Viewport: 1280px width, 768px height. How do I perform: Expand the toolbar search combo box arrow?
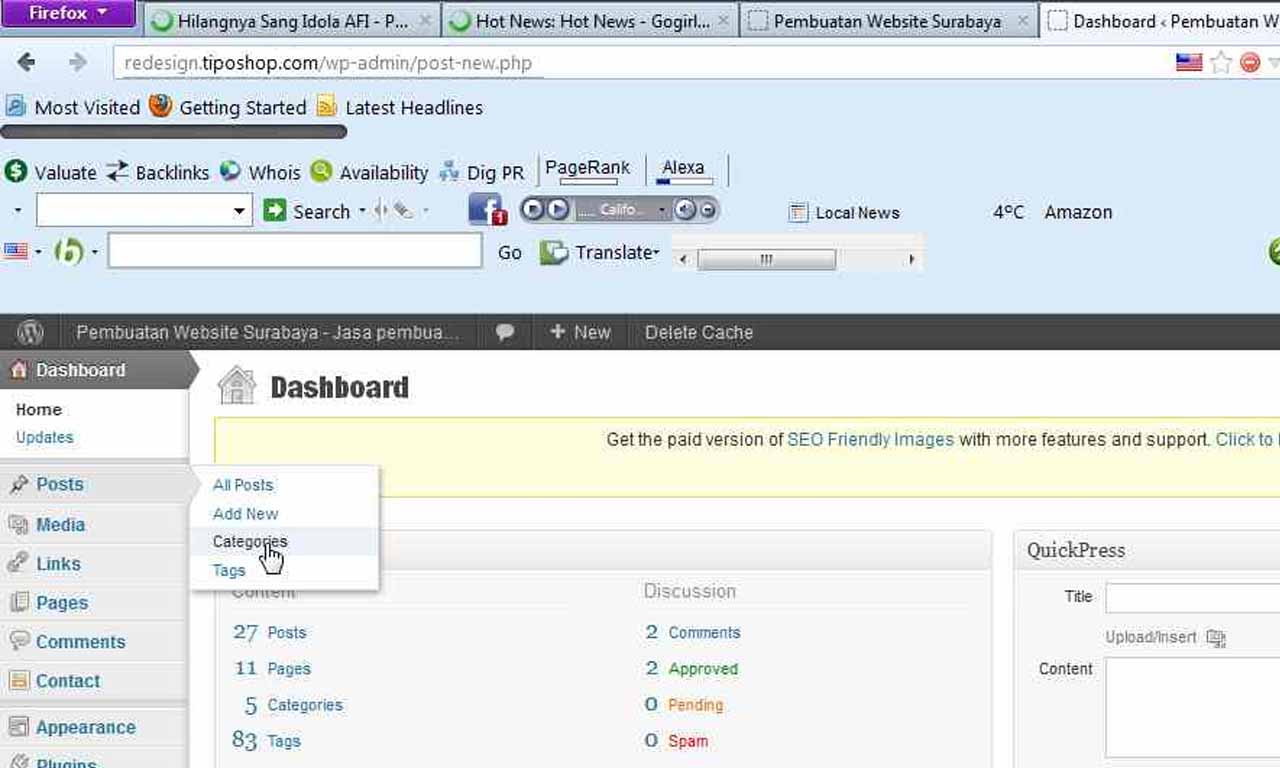pos(239,211)
